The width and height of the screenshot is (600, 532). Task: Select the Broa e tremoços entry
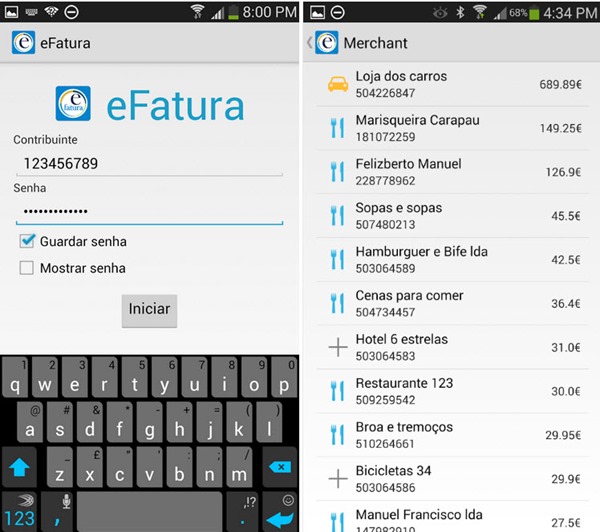[452, 435]
